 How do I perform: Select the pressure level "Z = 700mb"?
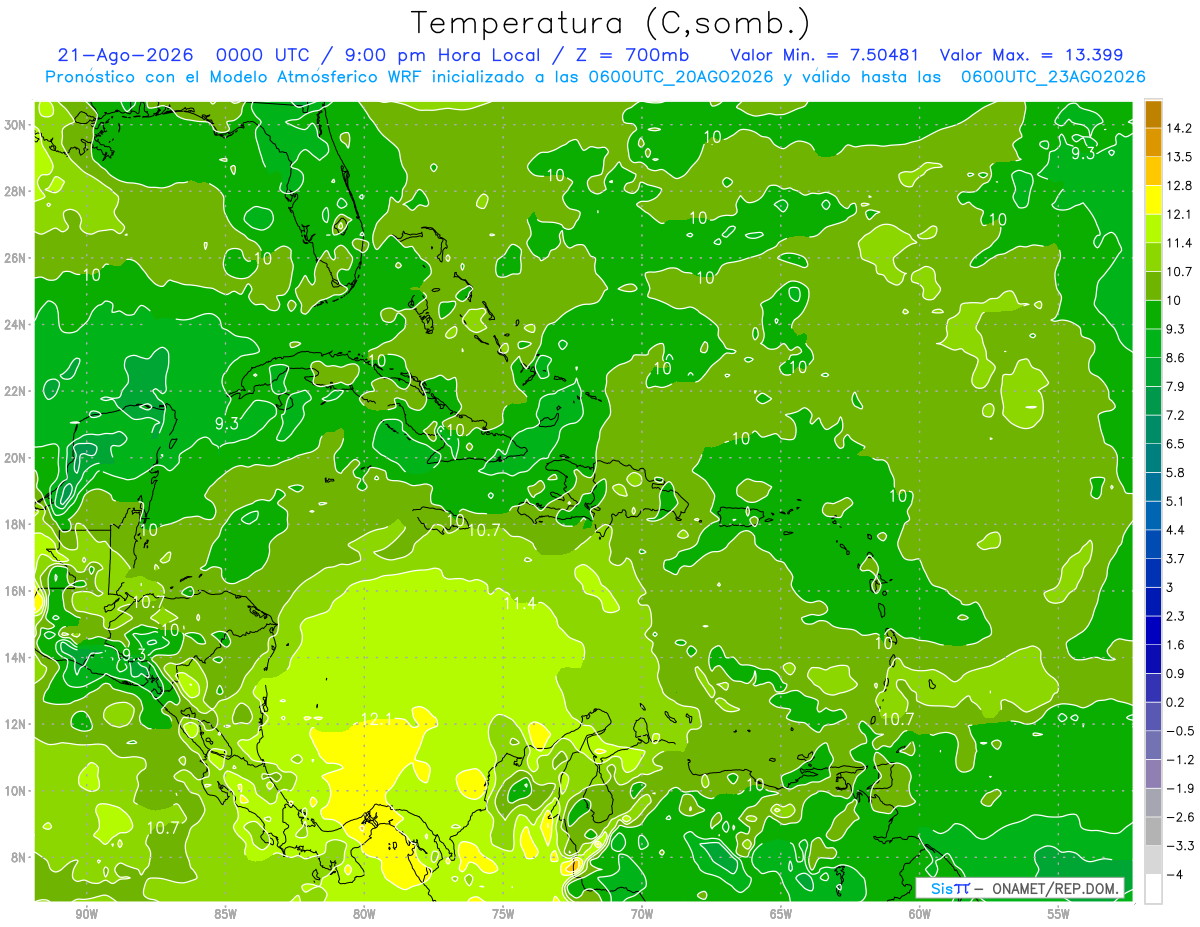(632, 55)
